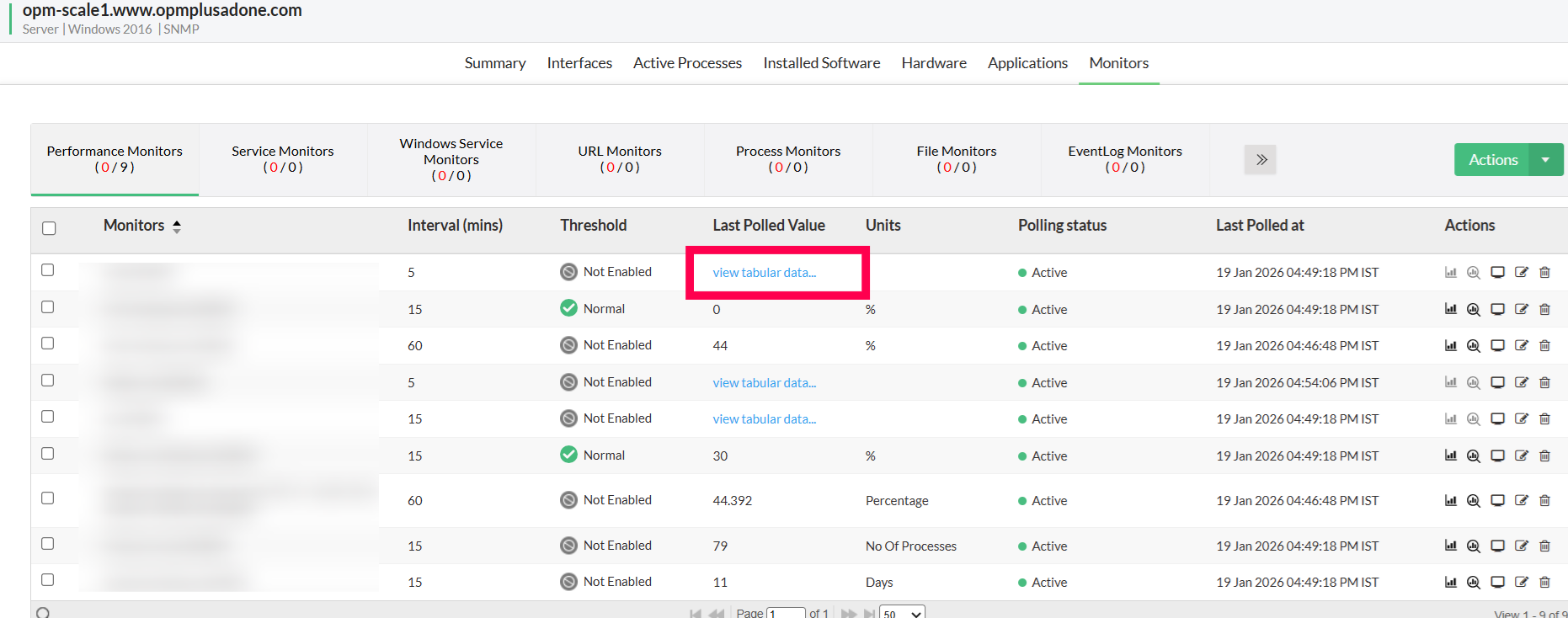Select checkbox for the 0 % Normal row
This screenshot has width=1568, height=618.
tap(48, 307)
